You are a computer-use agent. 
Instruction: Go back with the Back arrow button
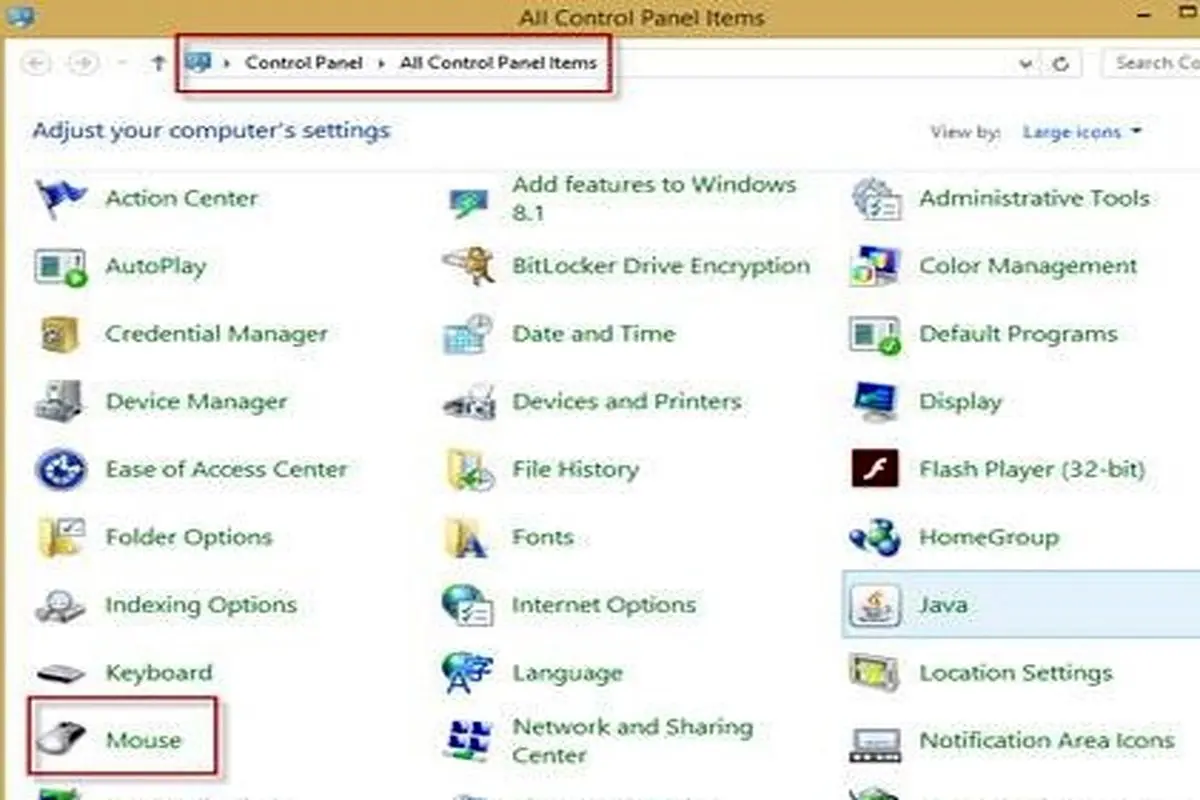(x=38, y=63)
